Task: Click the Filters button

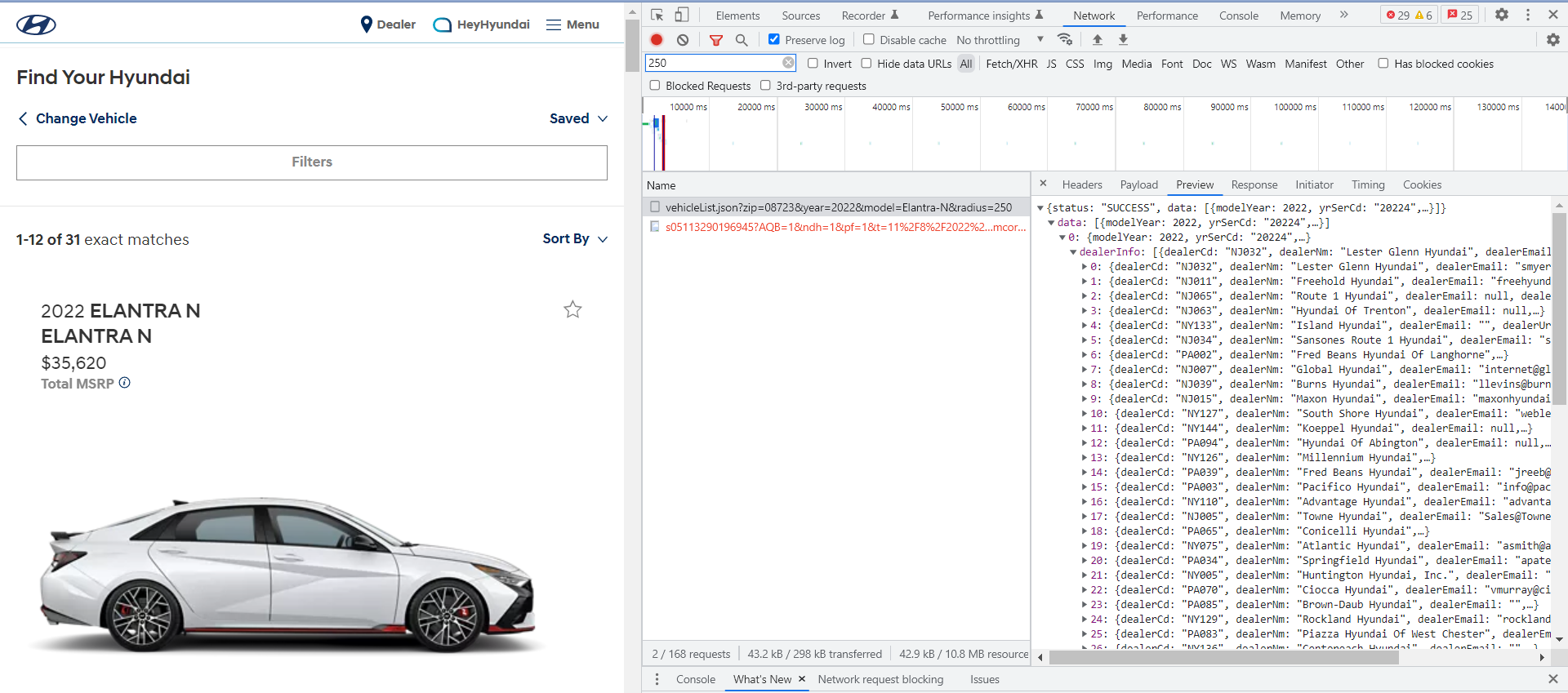Action: click(x=312, y=162)
